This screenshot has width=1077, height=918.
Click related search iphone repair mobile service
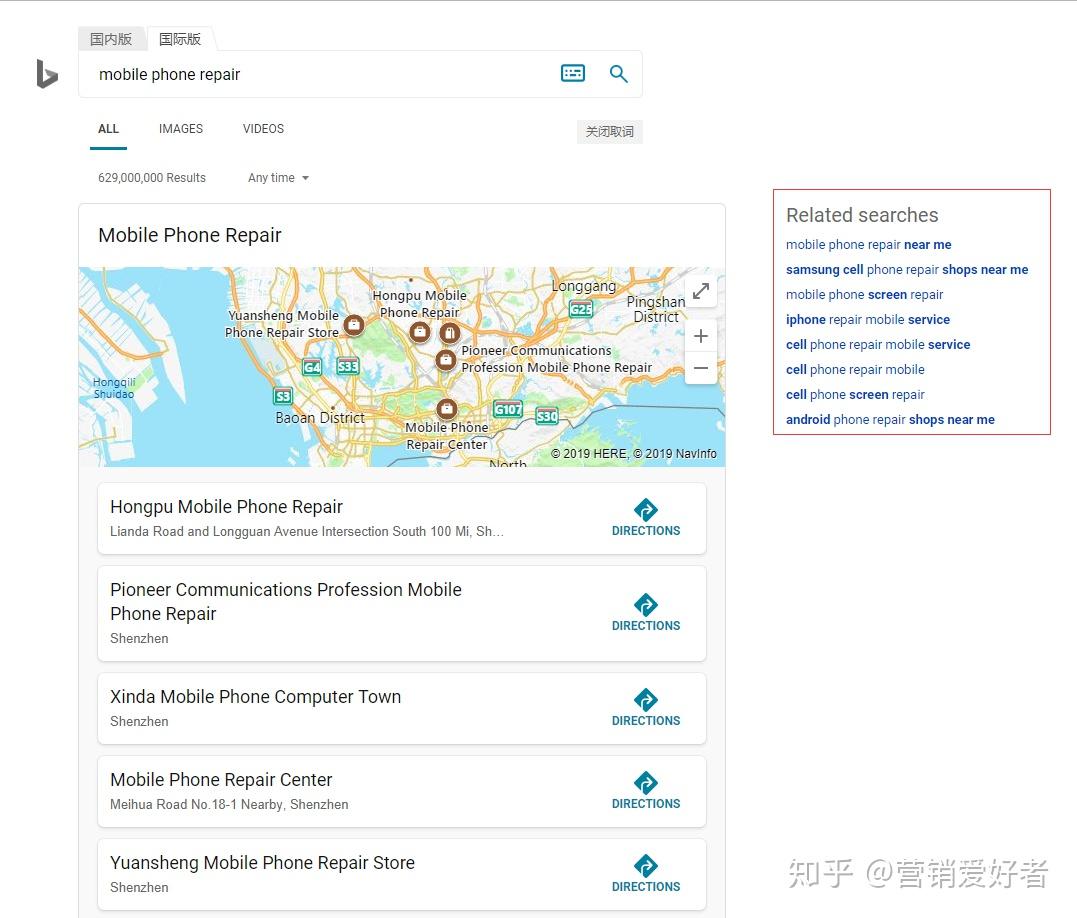868,319
